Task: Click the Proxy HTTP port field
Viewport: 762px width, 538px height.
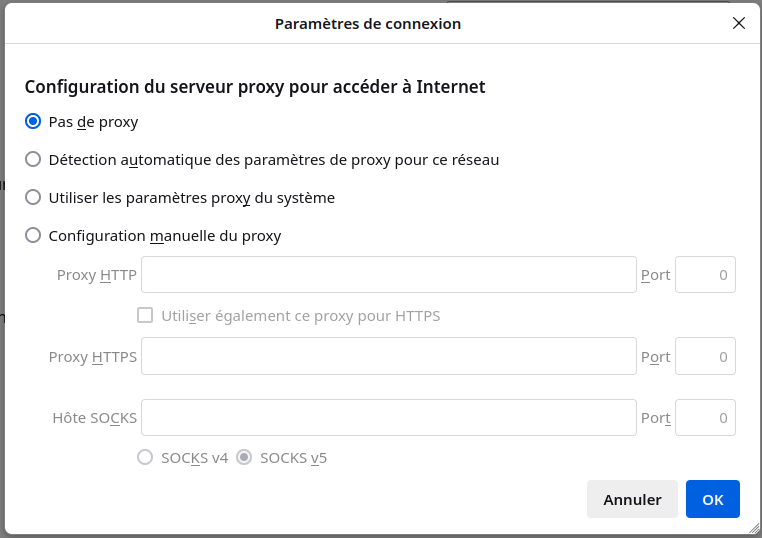Action: 705,275
